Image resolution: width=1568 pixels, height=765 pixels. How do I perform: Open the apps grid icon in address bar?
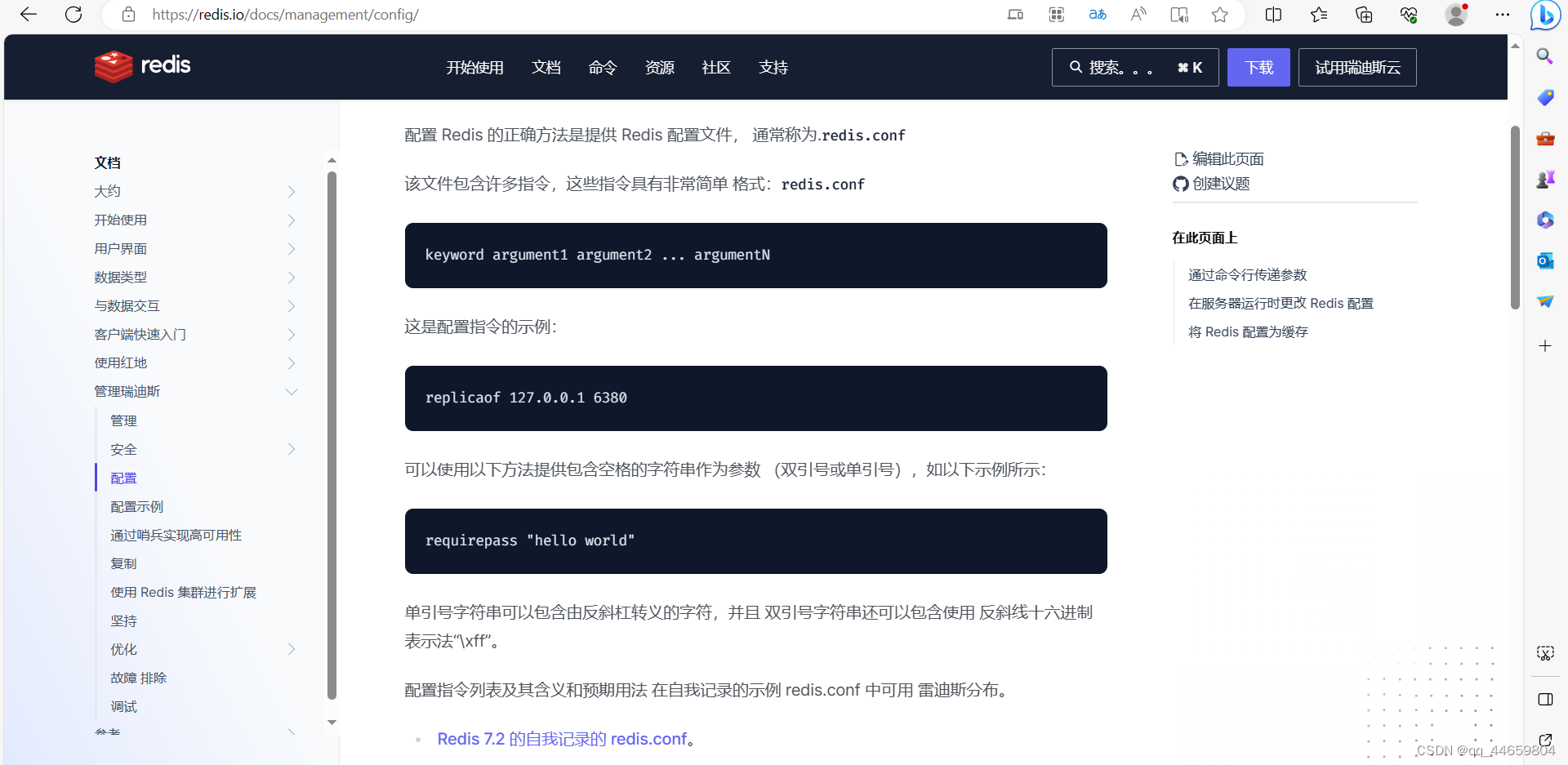click(1057, 15)
